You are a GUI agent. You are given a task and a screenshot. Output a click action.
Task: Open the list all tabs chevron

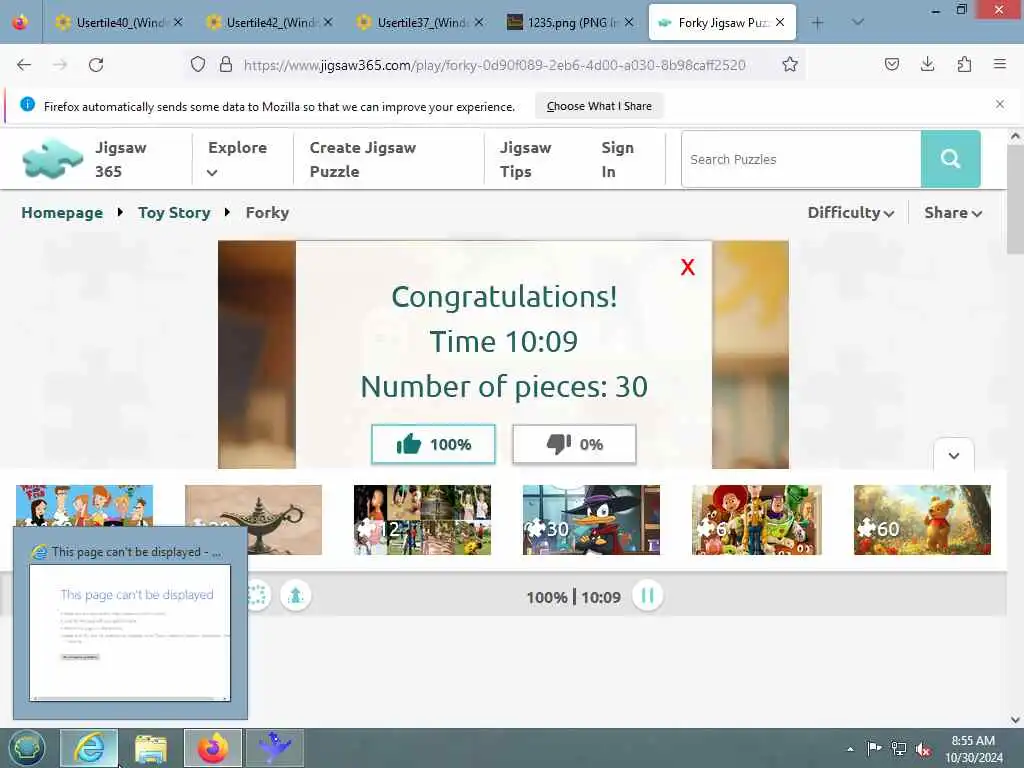[x=857, y=22]
